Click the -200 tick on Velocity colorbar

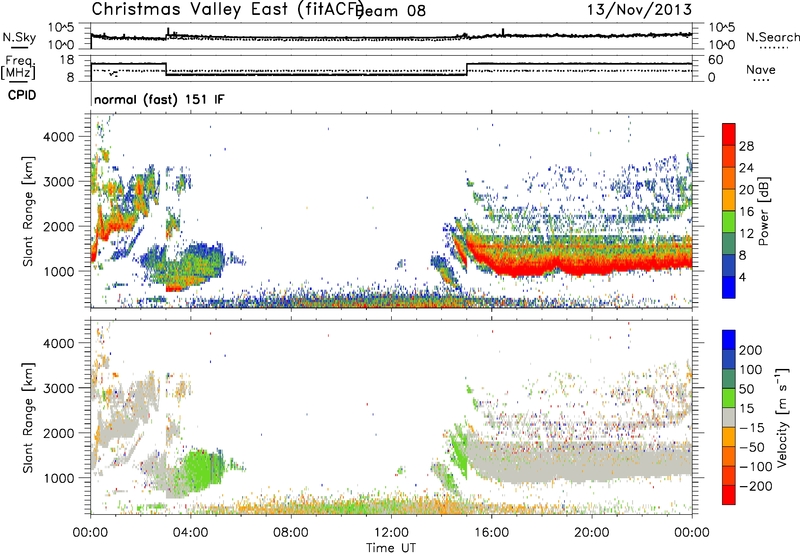click(755, 486)
